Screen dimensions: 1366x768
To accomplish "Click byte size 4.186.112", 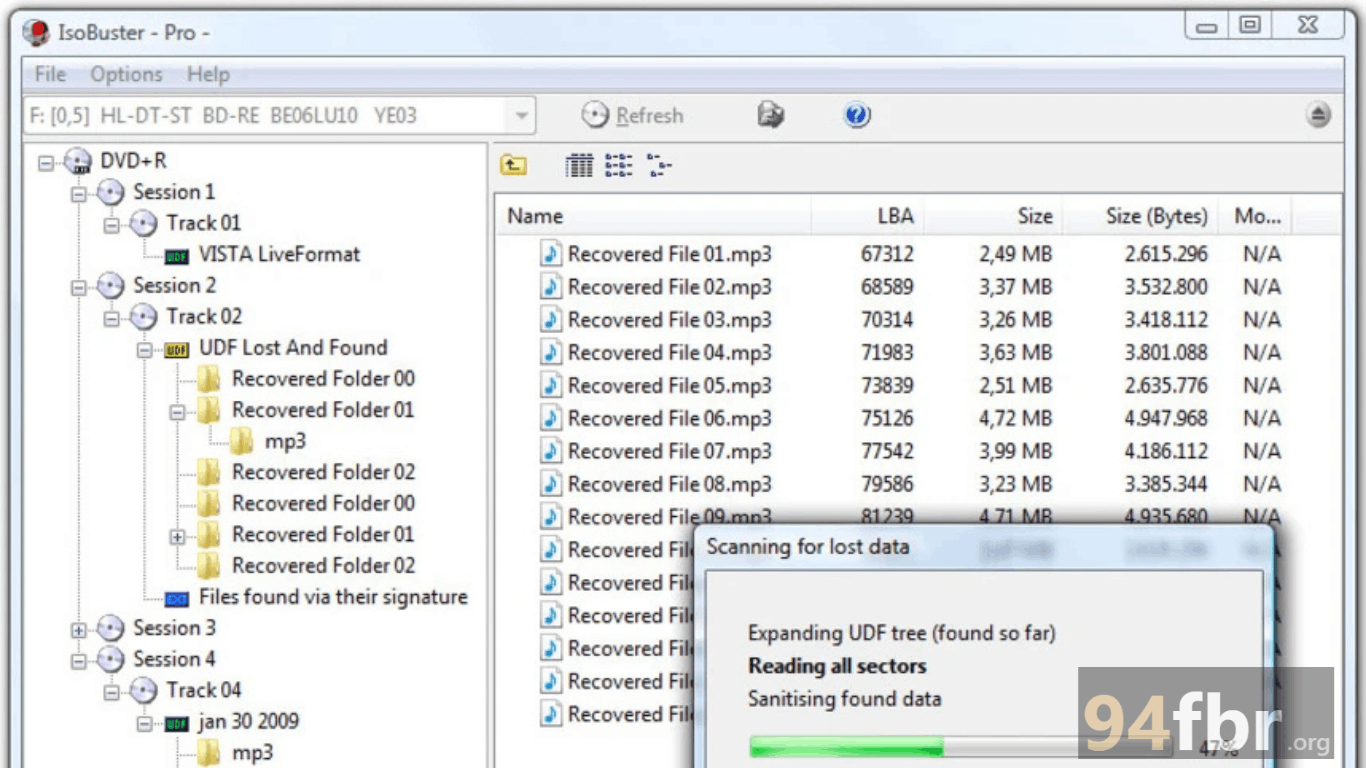I will [x=1166, y=451].
